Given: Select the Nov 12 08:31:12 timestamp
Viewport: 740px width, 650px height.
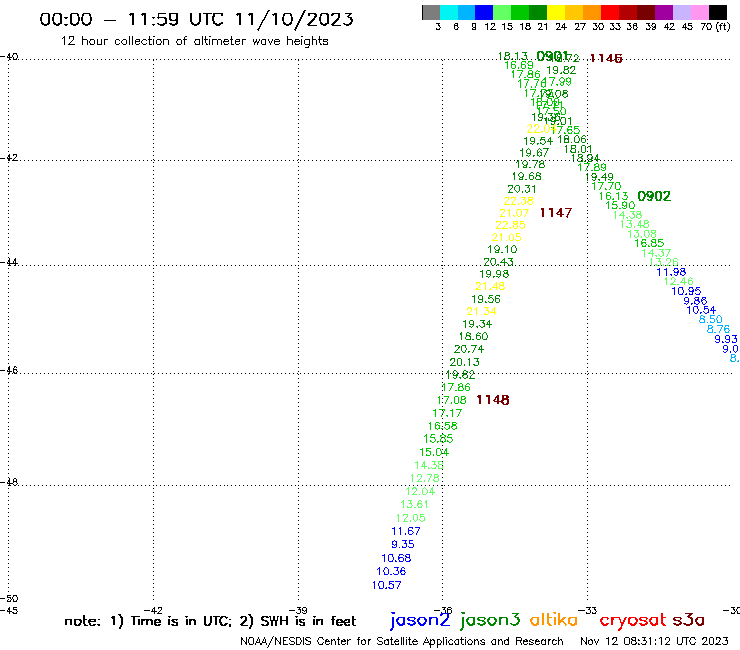Looking at the screenshot, I should [654, 641].
